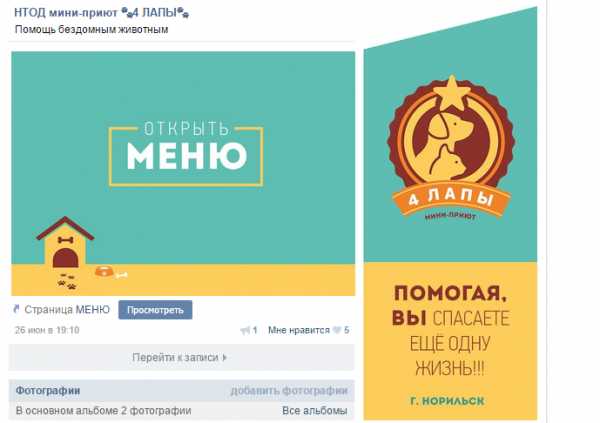Viewport: 600px width, 423px height.
Task: Click the Страница МЕНЮ link
Action: pyautogui.click(x=67, y=309)
